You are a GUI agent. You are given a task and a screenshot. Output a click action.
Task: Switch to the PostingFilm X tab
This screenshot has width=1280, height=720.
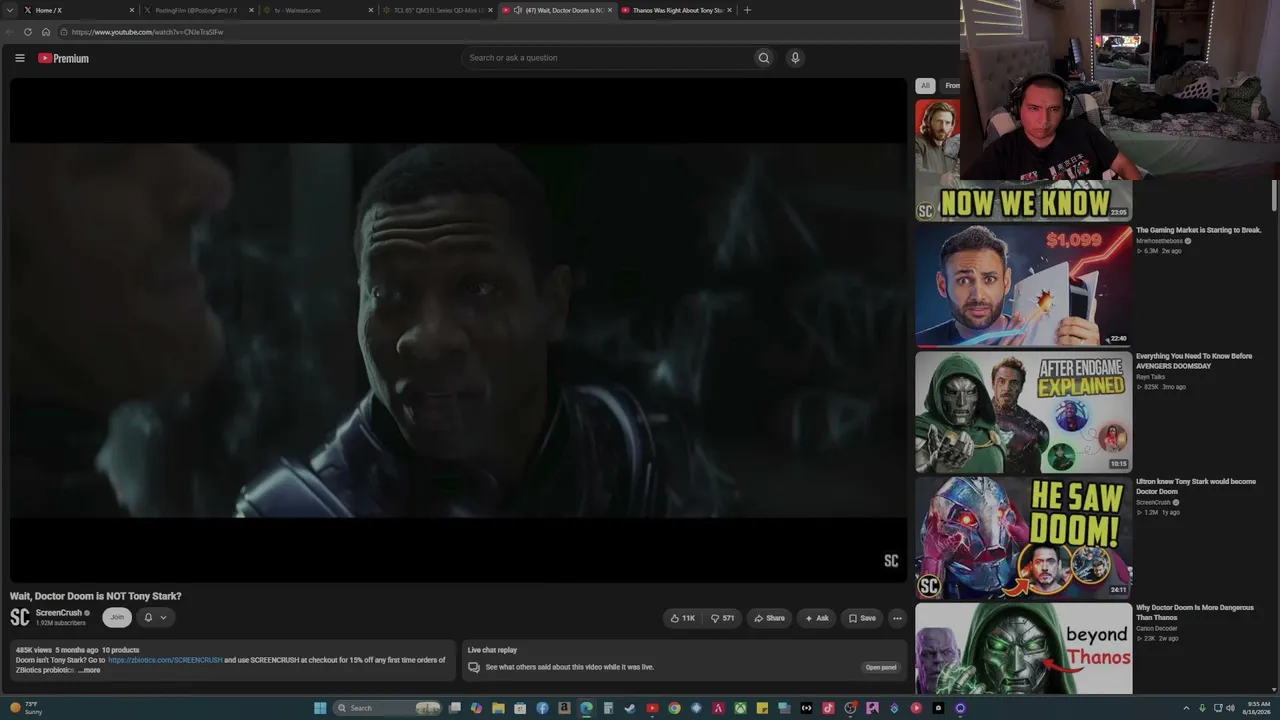point(198,10)
